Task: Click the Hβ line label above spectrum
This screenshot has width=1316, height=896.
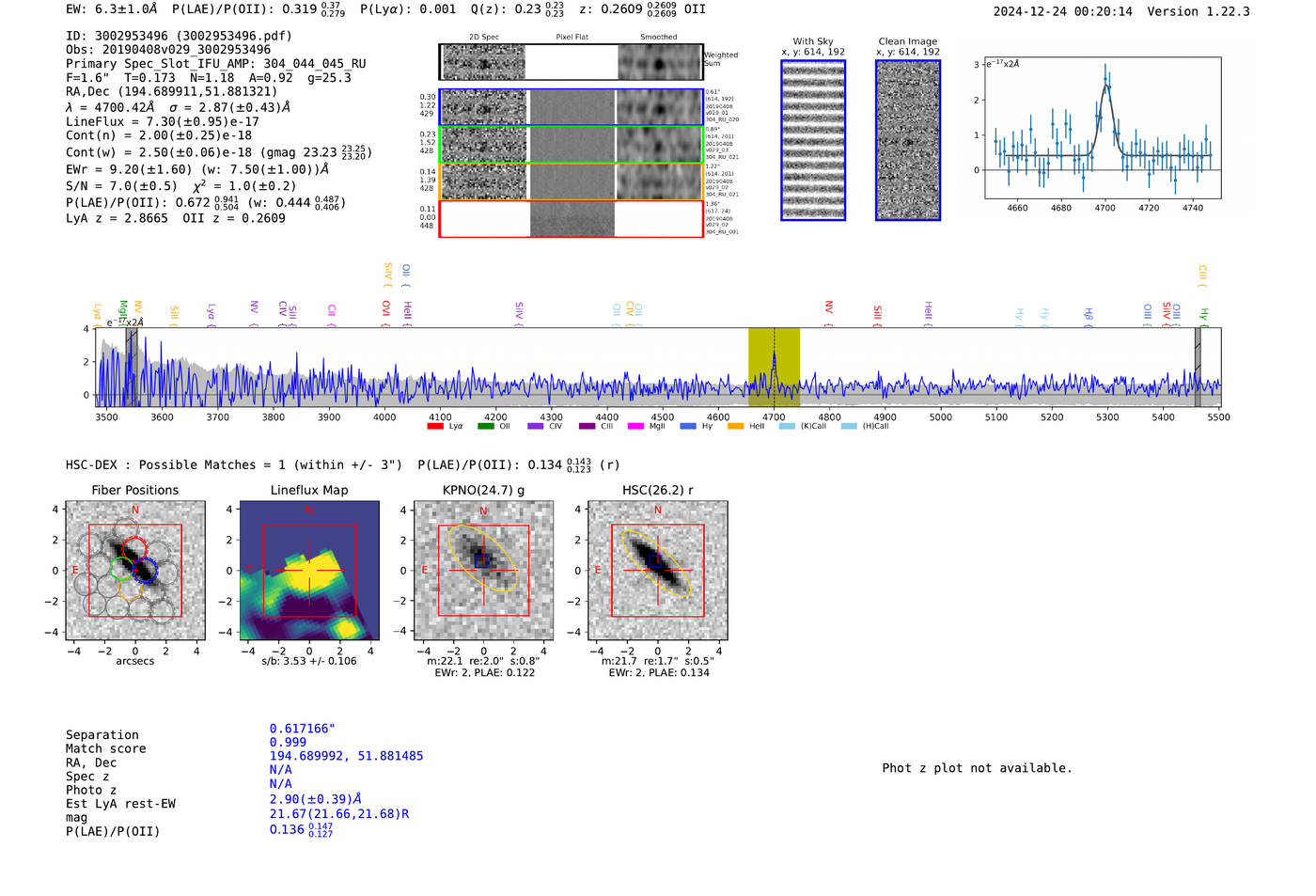Action: 1089,316
